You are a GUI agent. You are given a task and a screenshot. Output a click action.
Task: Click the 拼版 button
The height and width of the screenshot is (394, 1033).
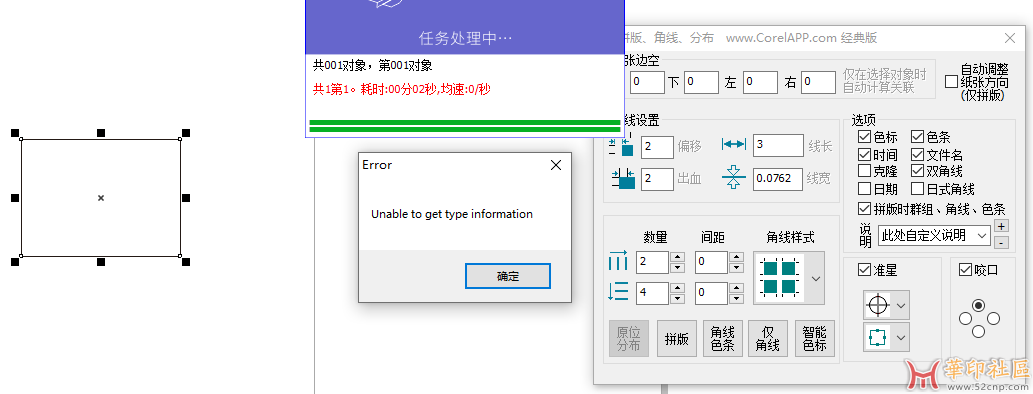click(677, 339)
